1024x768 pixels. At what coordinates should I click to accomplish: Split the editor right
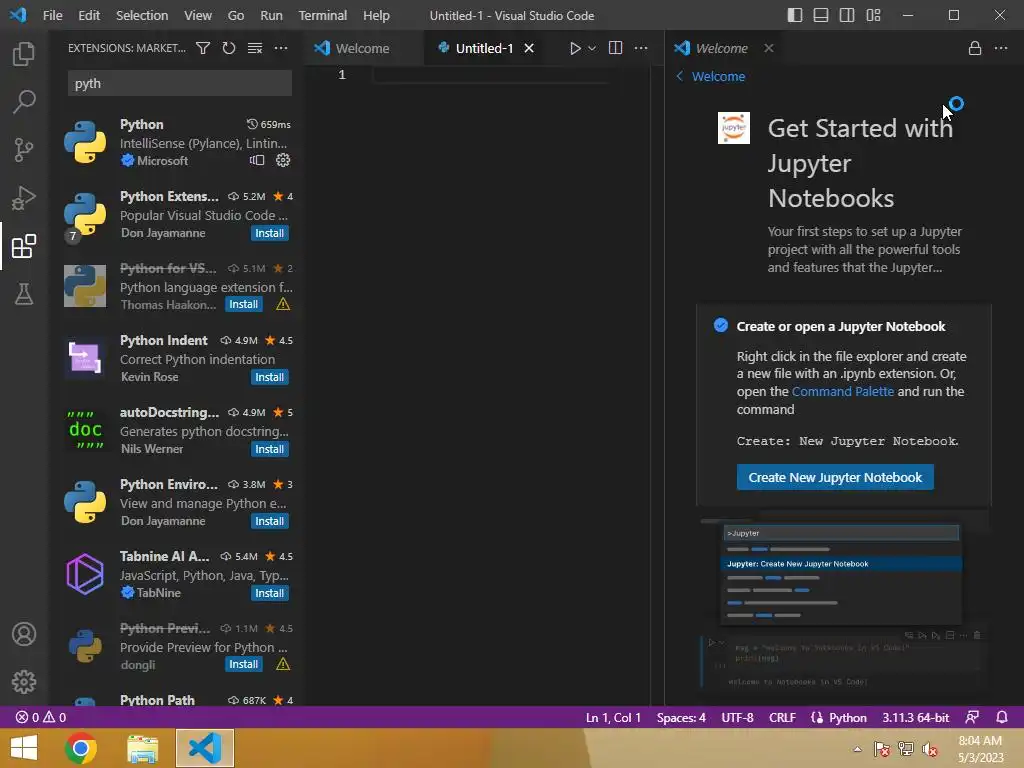615,48
